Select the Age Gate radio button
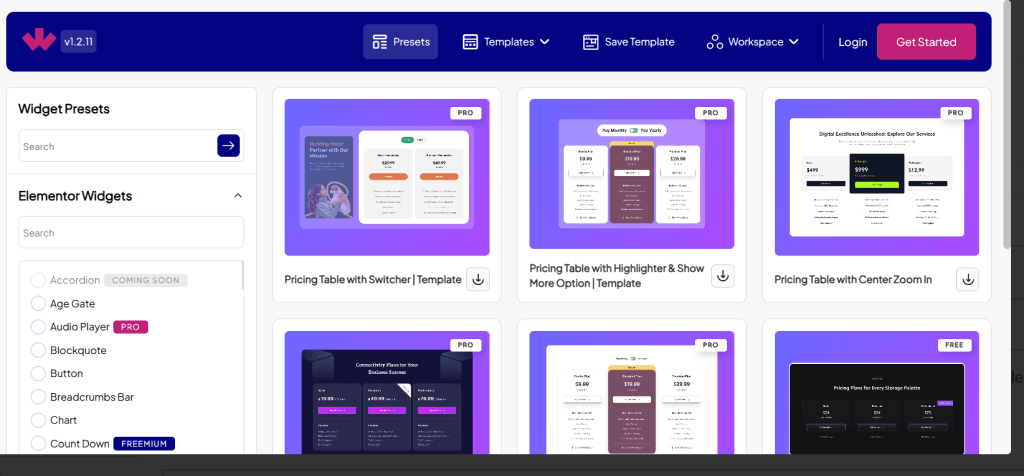The width and height of the screenshot is (1024, 476). [39, 304]
